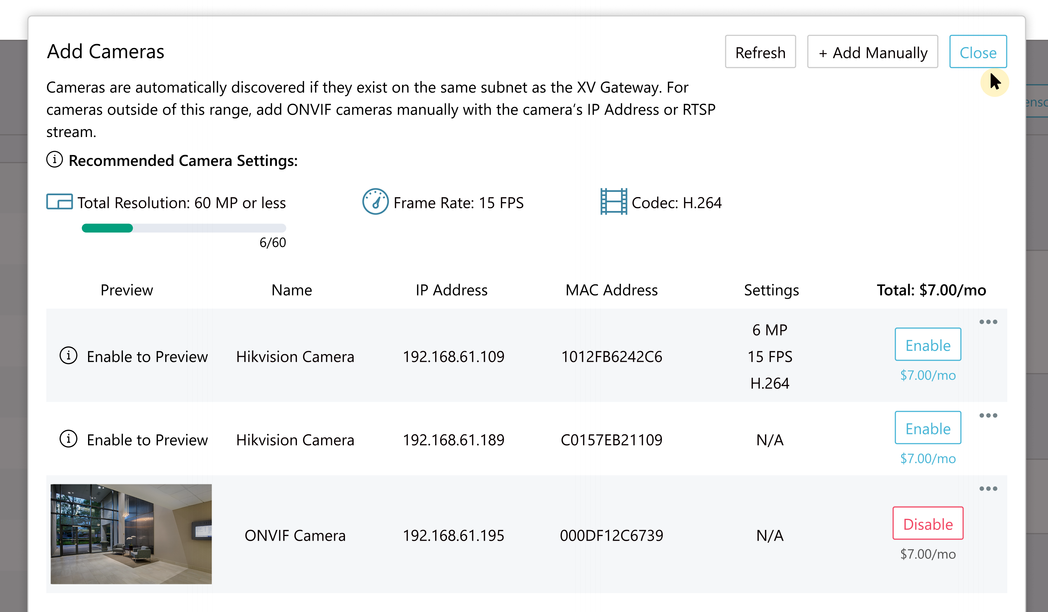Click the Codec film strip icon
Screen dimensions: 1048x612
pyautogui.click(x=614, y=202)
